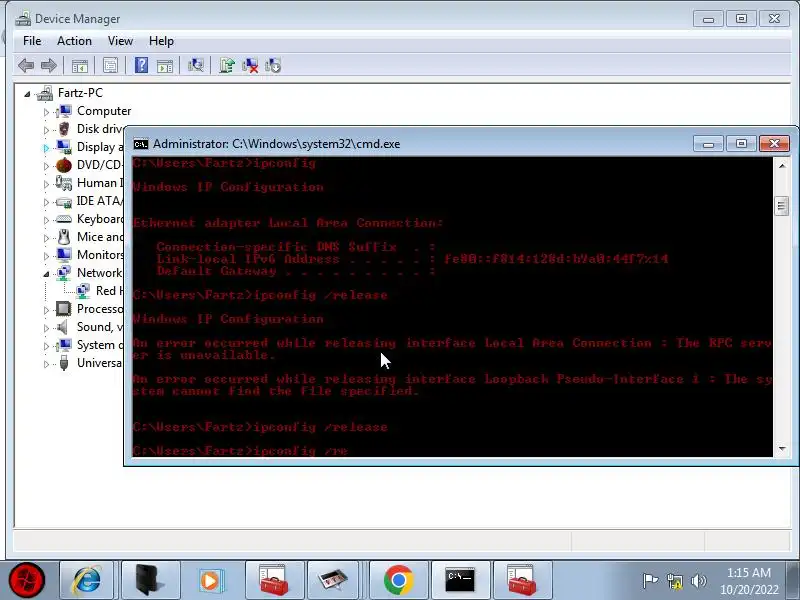
Task: Expand the Display adapters category
Action: pos(46,147)
